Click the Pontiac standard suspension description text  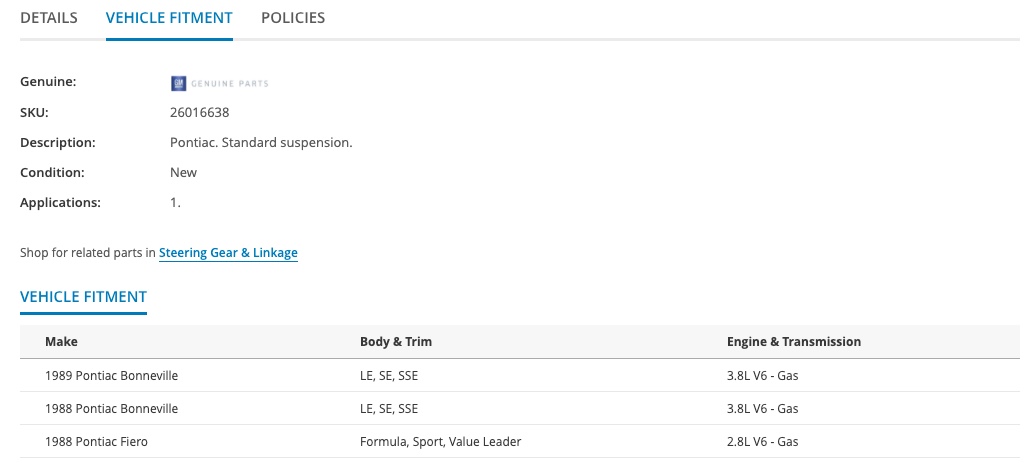[x=261, y=143]
